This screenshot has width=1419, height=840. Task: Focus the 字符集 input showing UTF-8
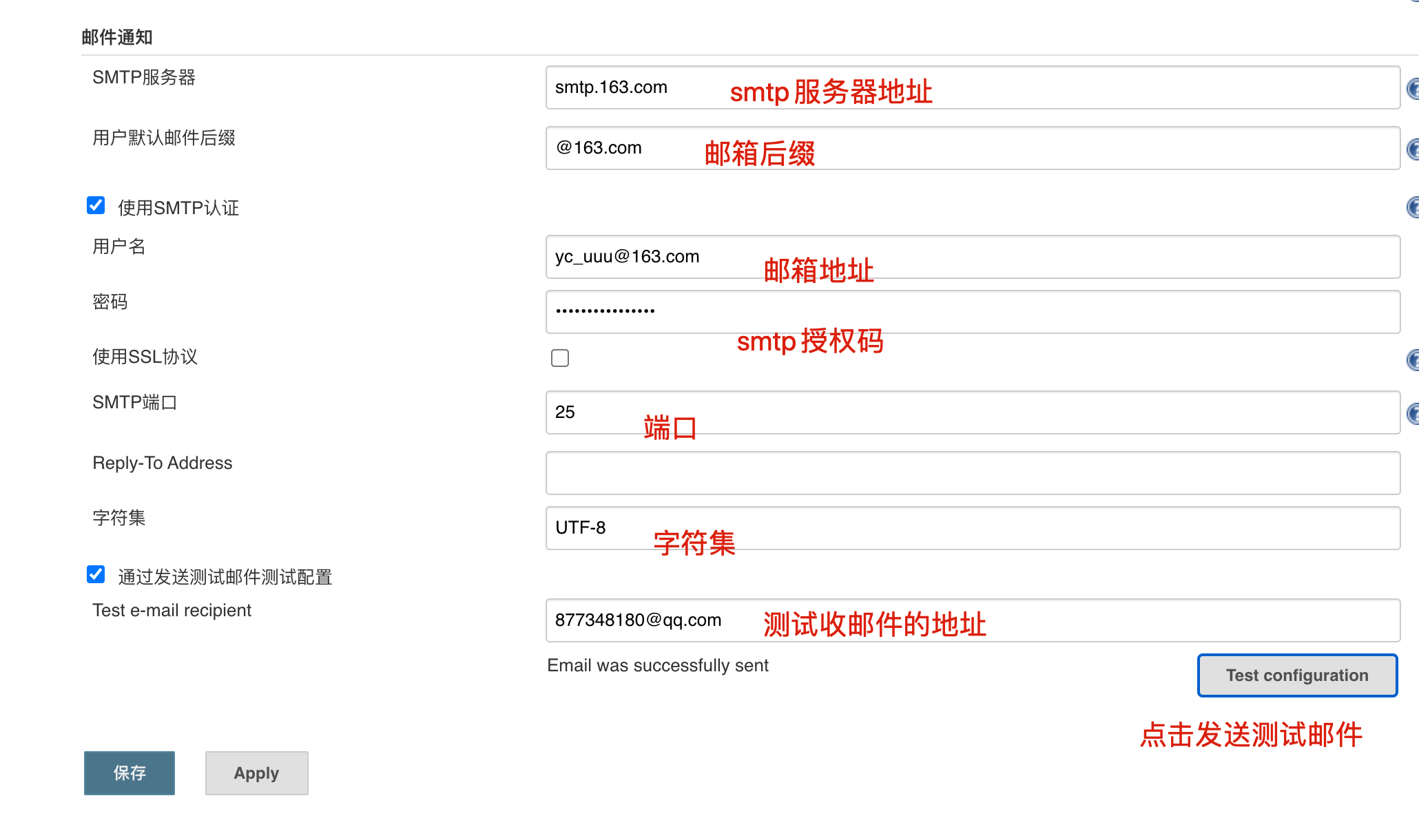(973, 528)
